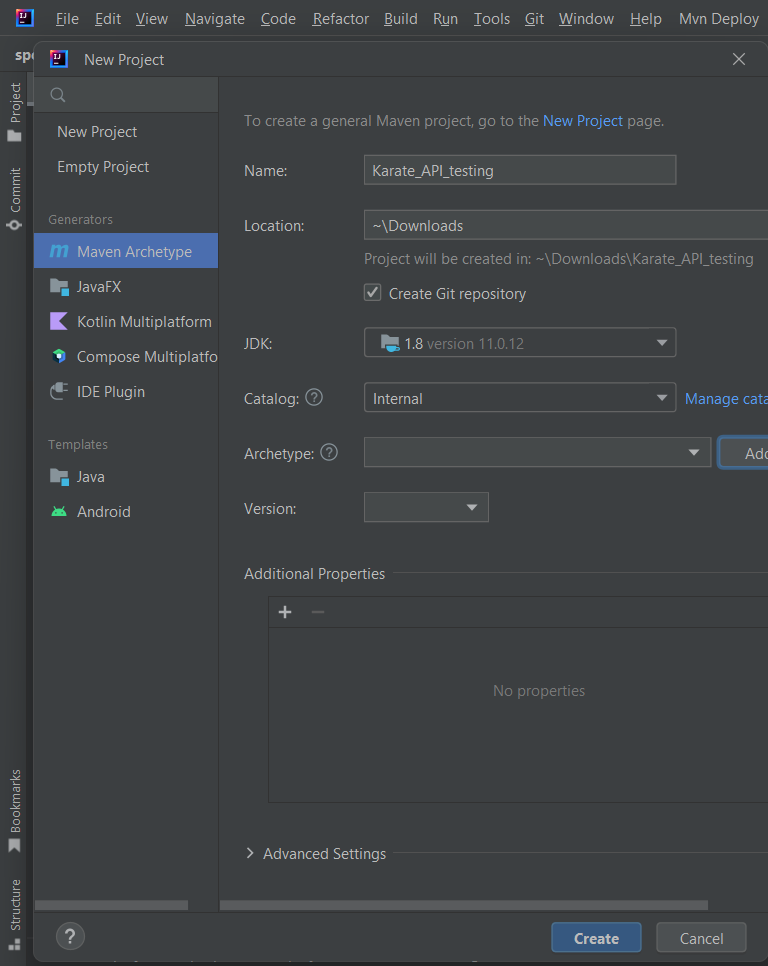The width and height of the screenshot is (768, 966).
Task: Follow the New Project page link
Action: 583,121
